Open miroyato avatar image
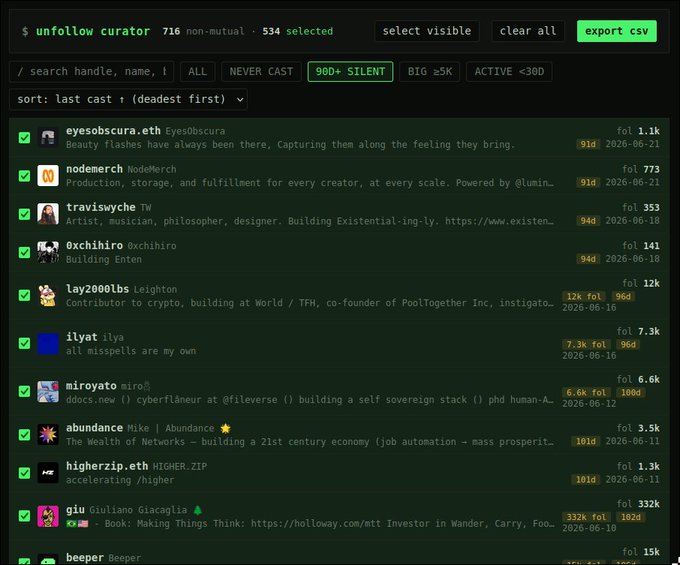The width and height of the screenshot is (680, 565). [48, 392]
